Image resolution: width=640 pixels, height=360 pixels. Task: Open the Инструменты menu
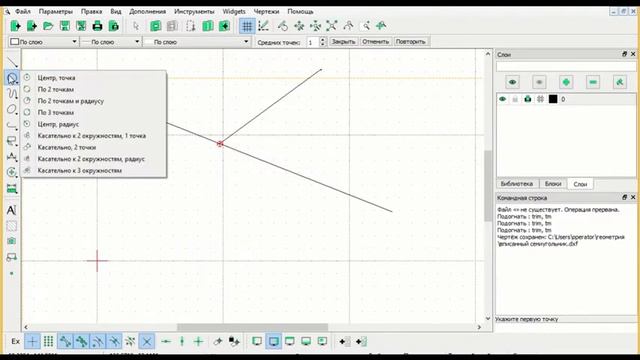pos(194,11)
